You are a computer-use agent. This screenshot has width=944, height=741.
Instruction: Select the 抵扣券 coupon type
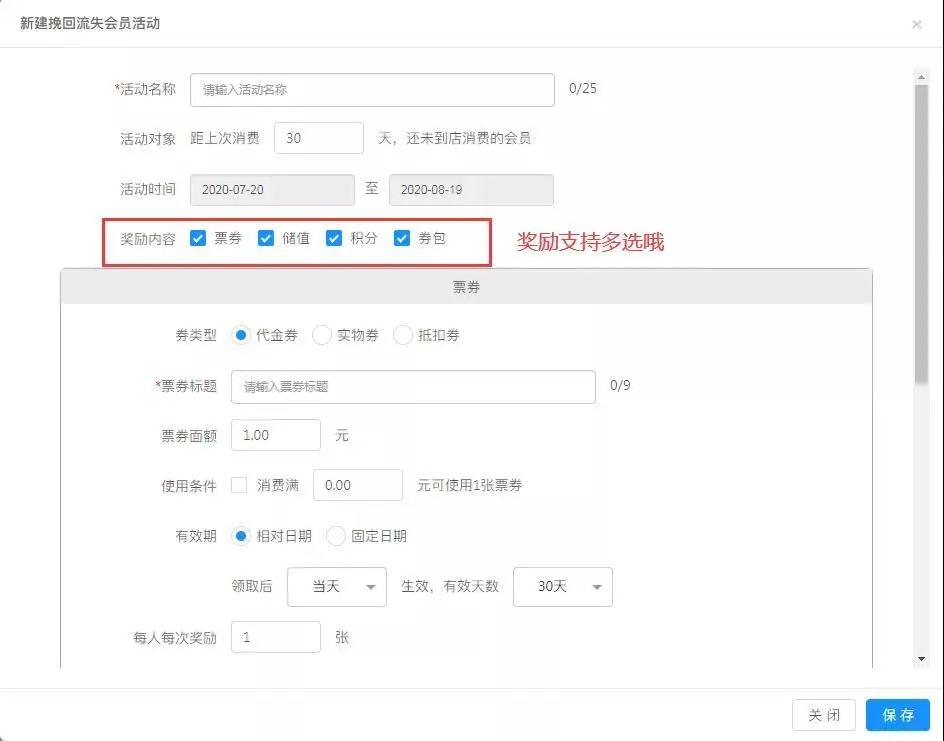(403, 336)
